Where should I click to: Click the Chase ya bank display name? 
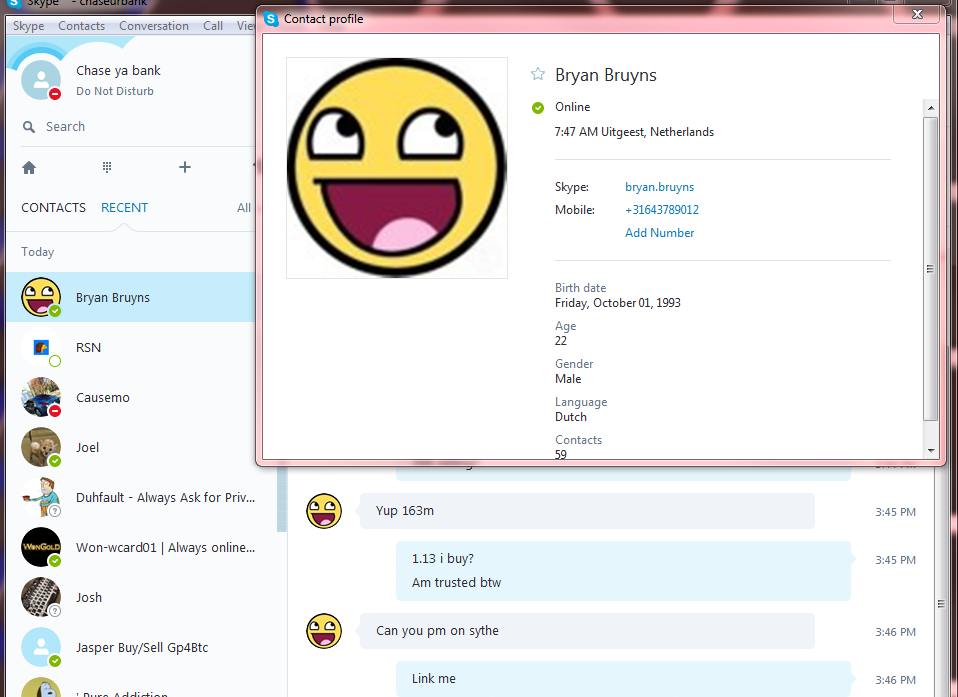(x=118, y=70)
